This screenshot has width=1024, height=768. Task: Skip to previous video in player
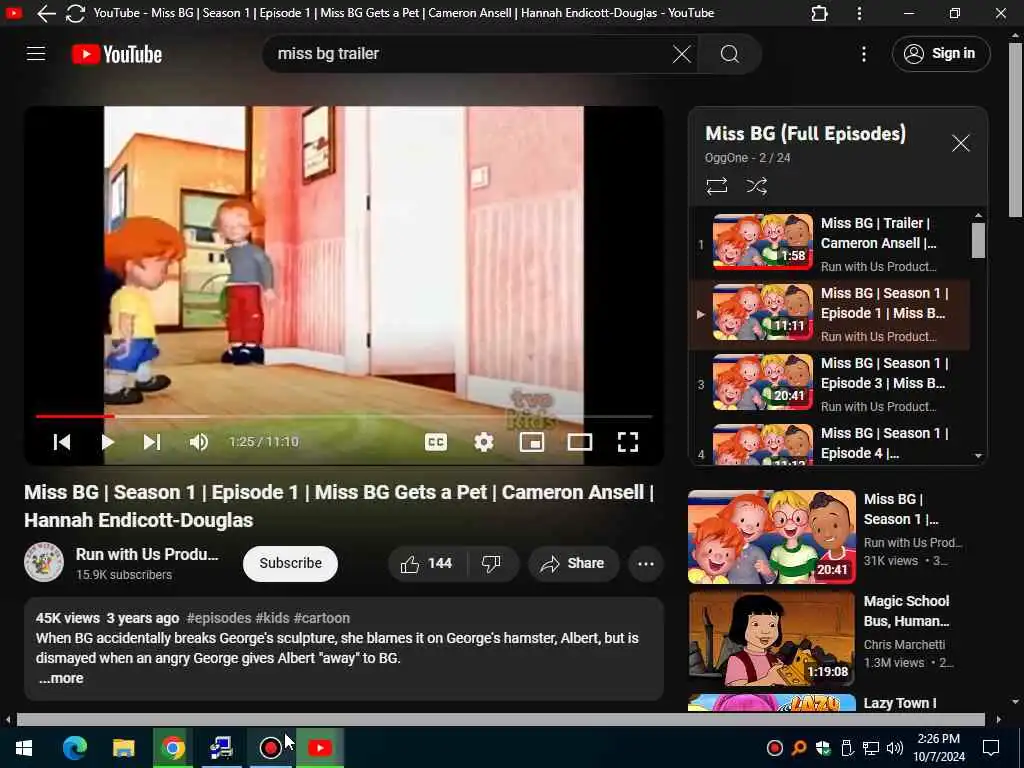(62, 442)
